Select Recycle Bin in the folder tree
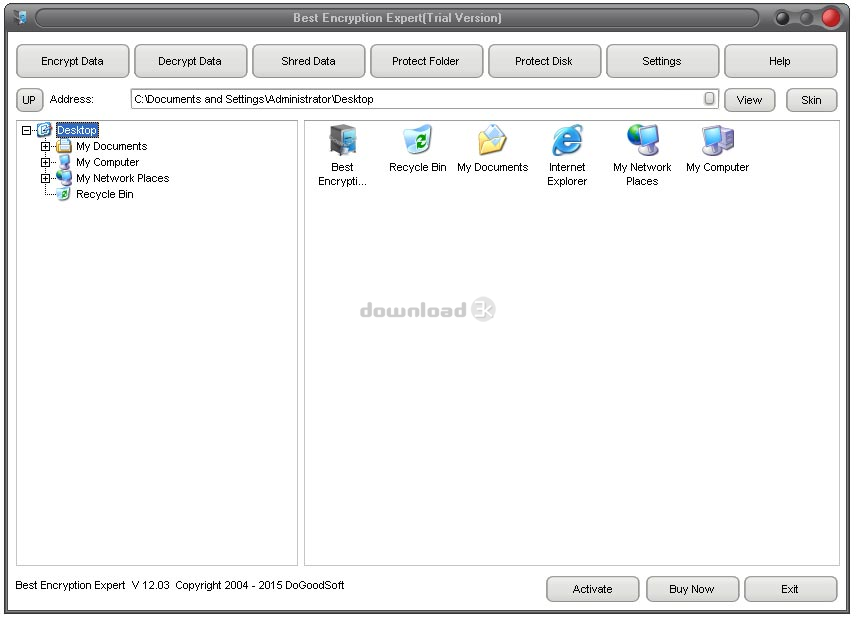Image resolution: width=857 pixels, height=618 pixels. (x=104, y=194)
